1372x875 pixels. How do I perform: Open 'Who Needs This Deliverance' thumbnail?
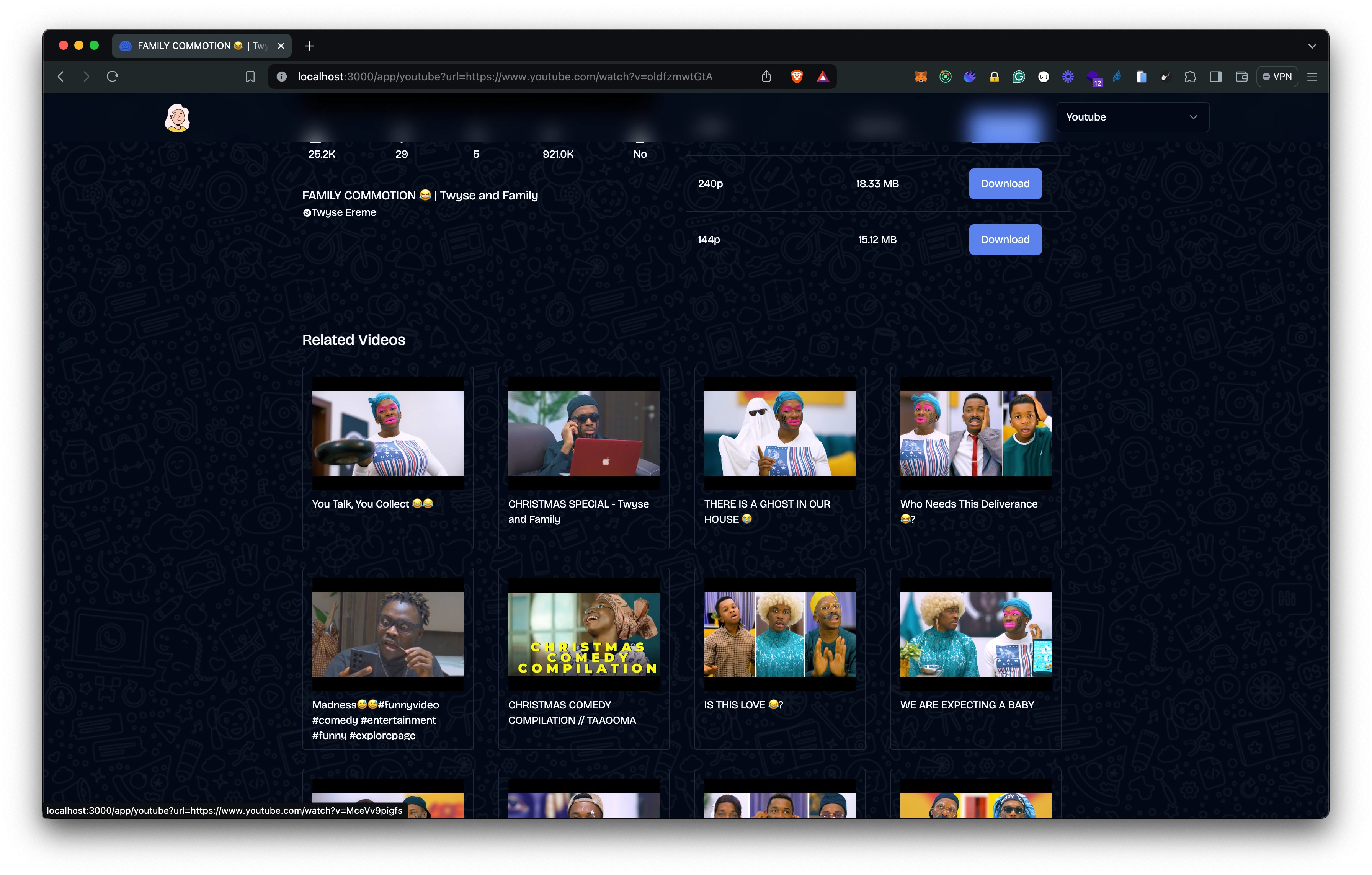pos(976,434)
